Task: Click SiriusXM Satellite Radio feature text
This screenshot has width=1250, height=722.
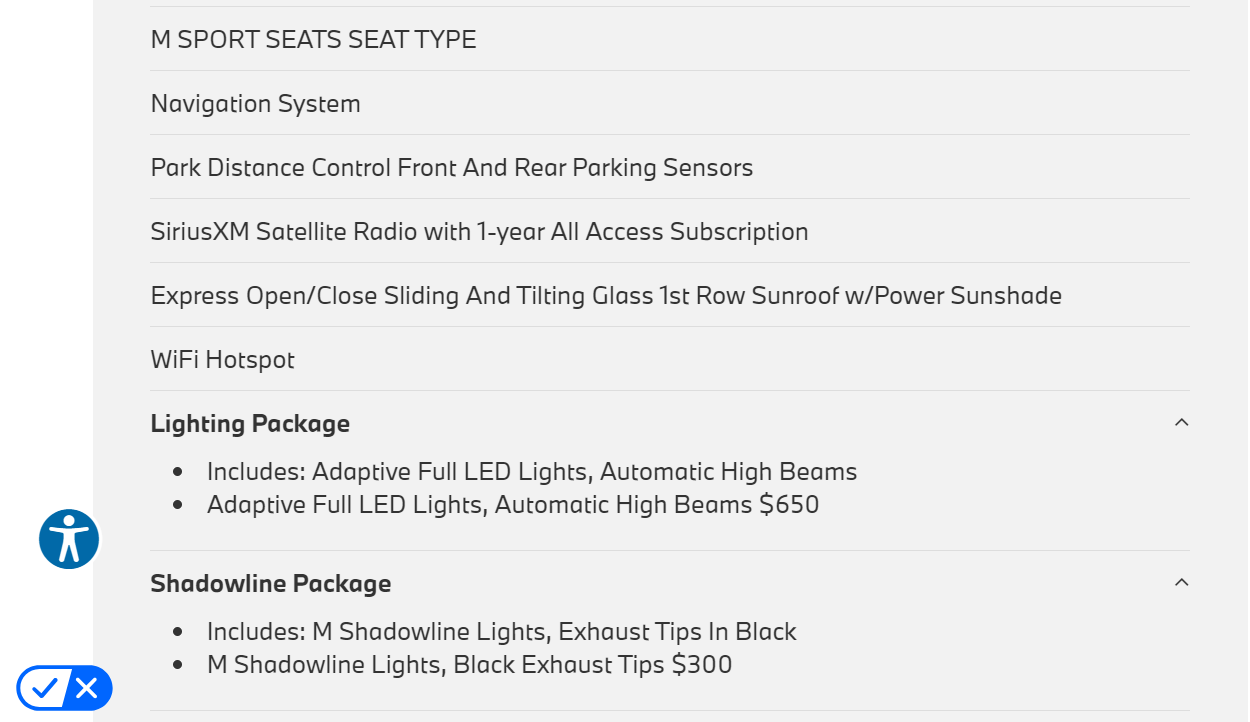Action: pos(479,232)
